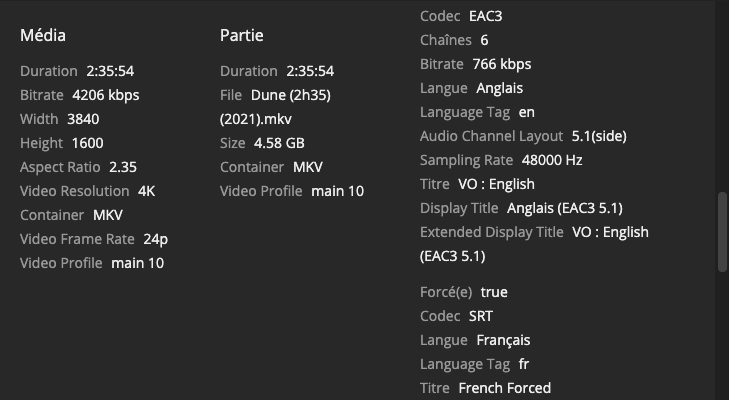
Task: Click the Aspect Ratio value 2.35
Action: coord(123,167)
